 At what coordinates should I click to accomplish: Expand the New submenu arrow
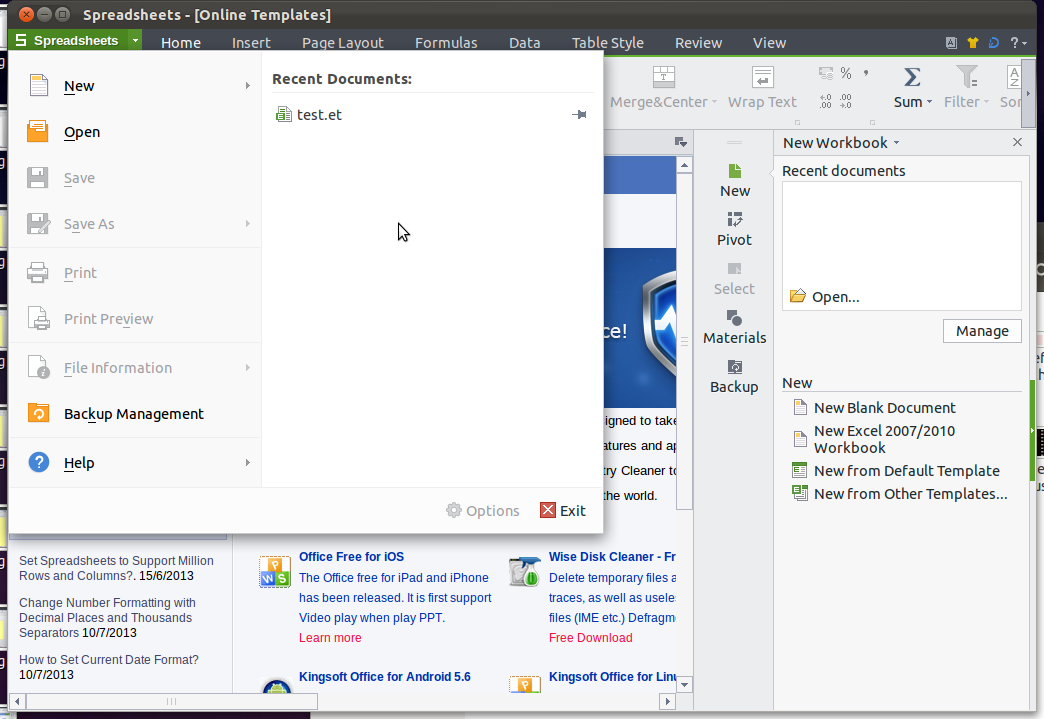(x=247, y=85)
